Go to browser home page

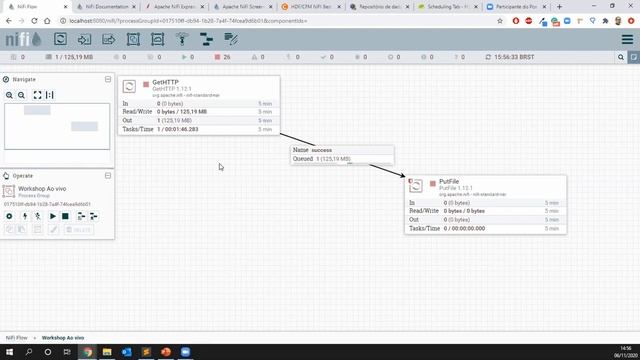point(47,21)
